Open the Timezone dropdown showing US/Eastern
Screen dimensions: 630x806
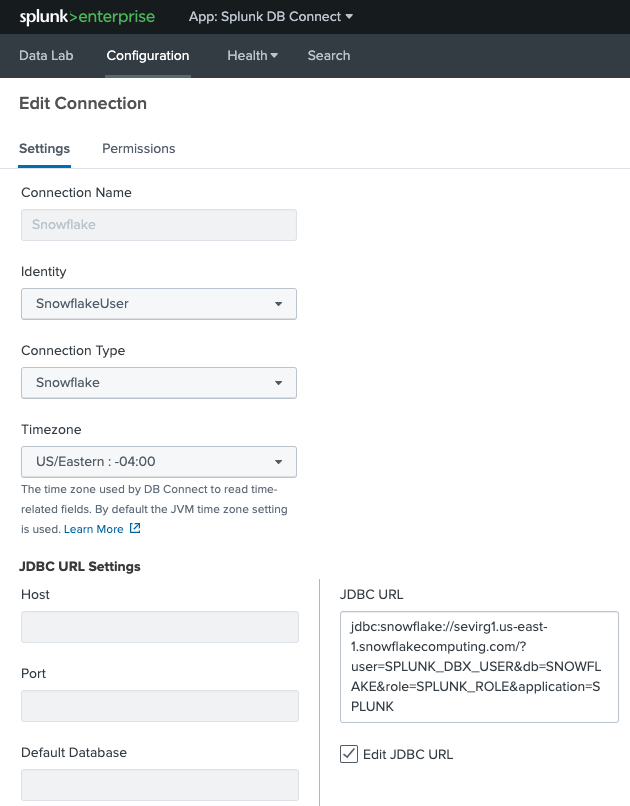click(159, 462)
